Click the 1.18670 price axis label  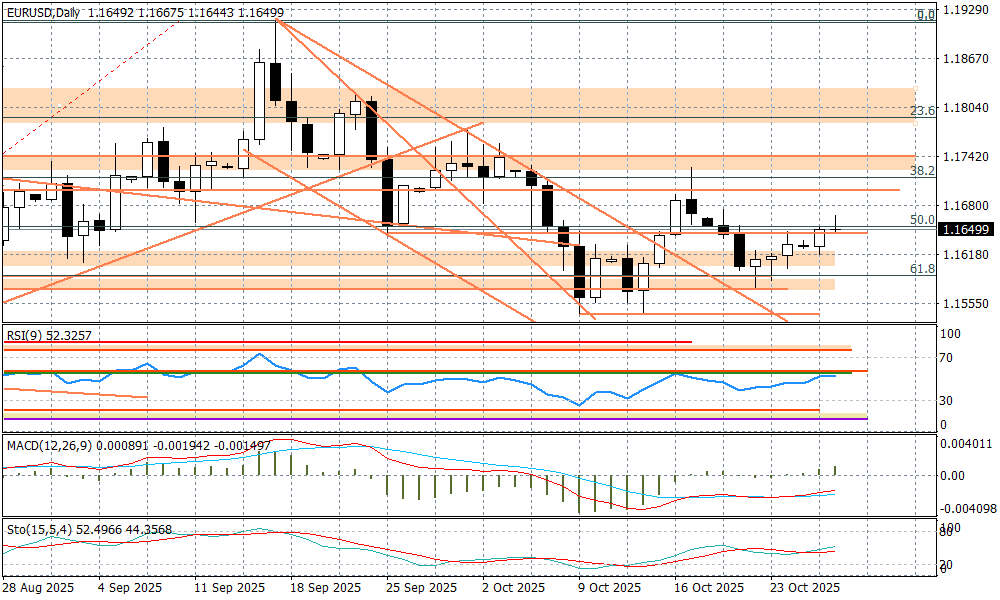tap(965, 60)
